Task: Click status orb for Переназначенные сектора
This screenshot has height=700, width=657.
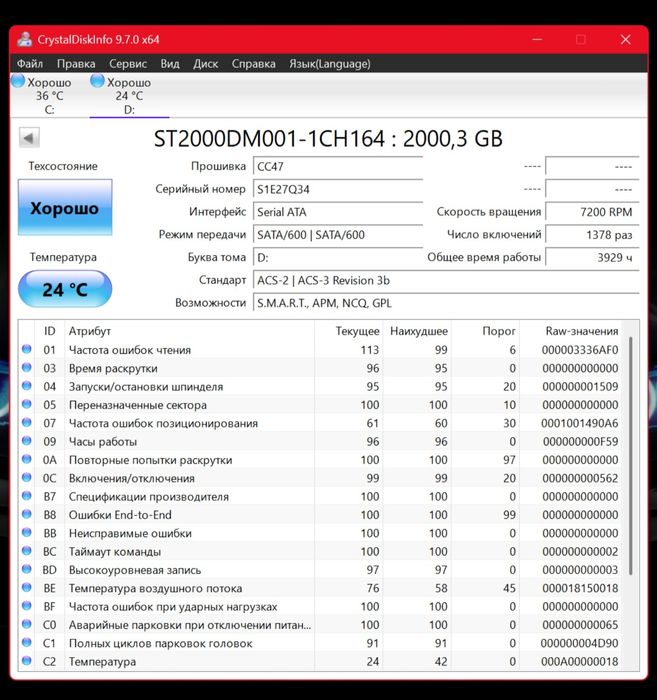Action: pyautogui.click(x=26, y=404)
